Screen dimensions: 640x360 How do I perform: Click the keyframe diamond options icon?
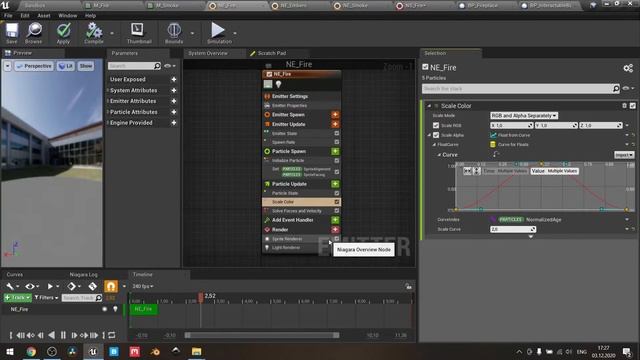[71, 287]
